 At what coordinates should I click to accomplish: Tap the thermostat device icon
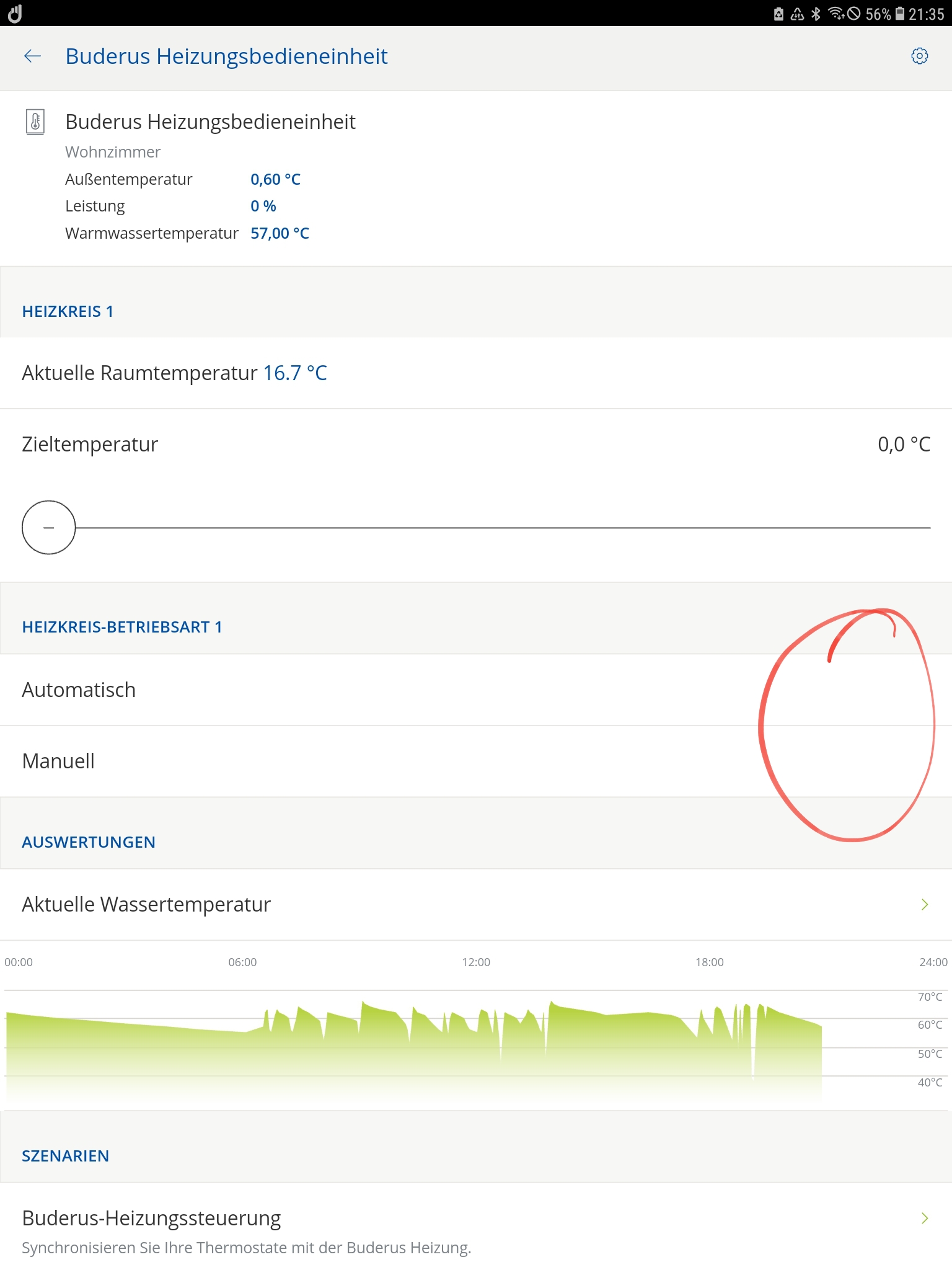coord(35,122)
